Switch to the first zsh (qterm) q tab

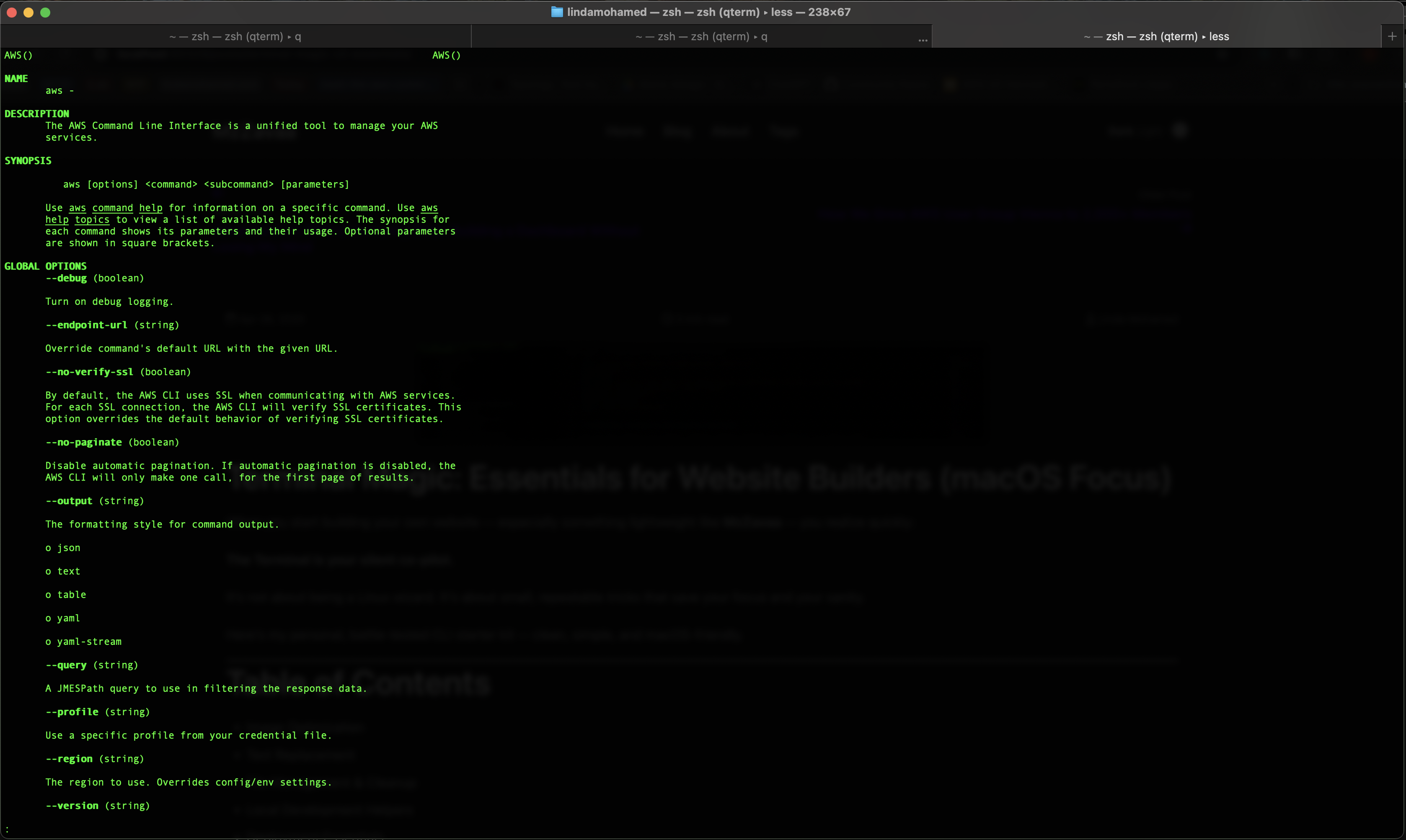pyautogui.click(x=235, y=36)
